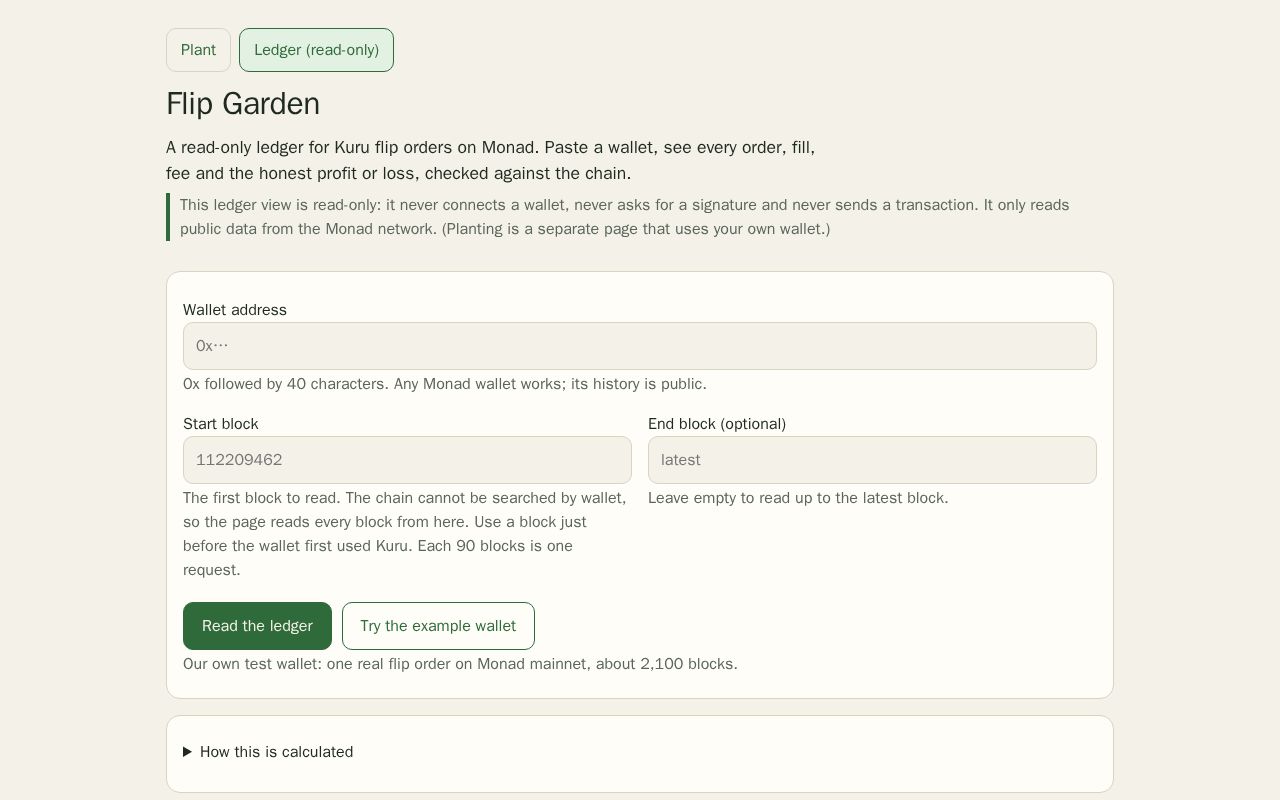Select the End block (optional) field
Viewport: 1280px width, 800px height.
click(872, 460)
